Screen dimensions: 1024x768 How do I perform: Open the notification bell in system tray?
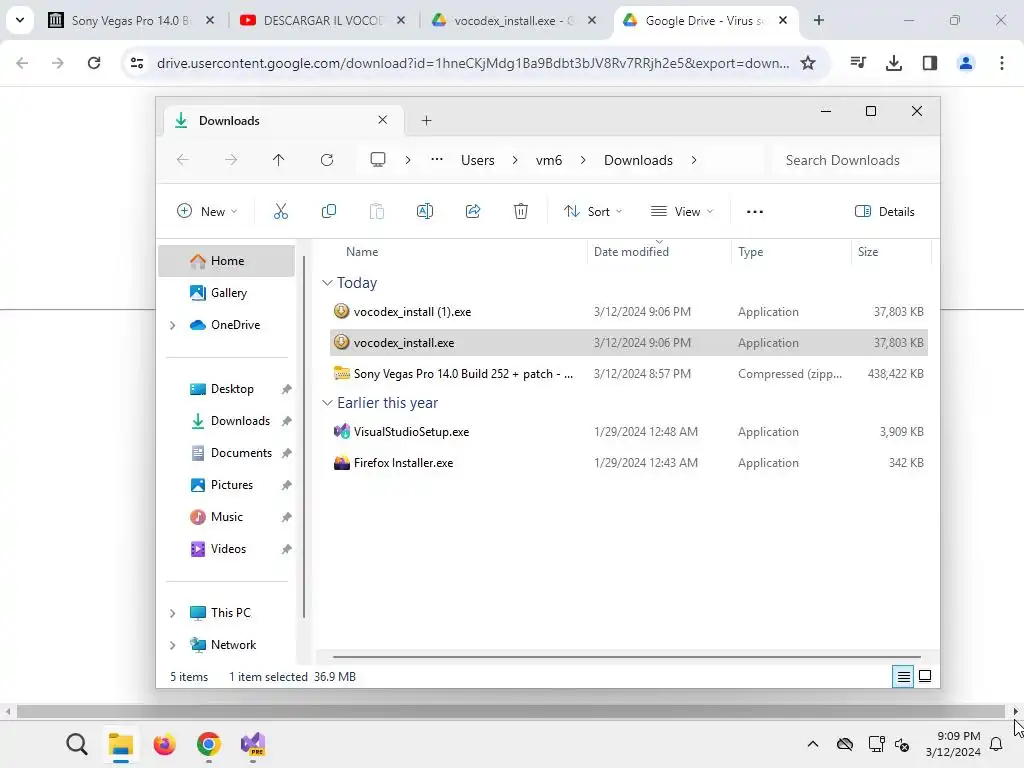[996, 744]
